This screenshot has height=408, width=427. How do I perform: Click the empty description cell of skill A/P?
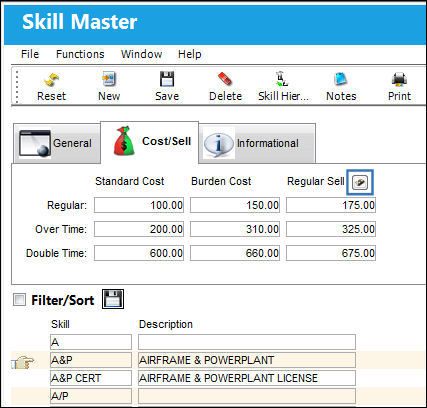(x=247, y=396)
